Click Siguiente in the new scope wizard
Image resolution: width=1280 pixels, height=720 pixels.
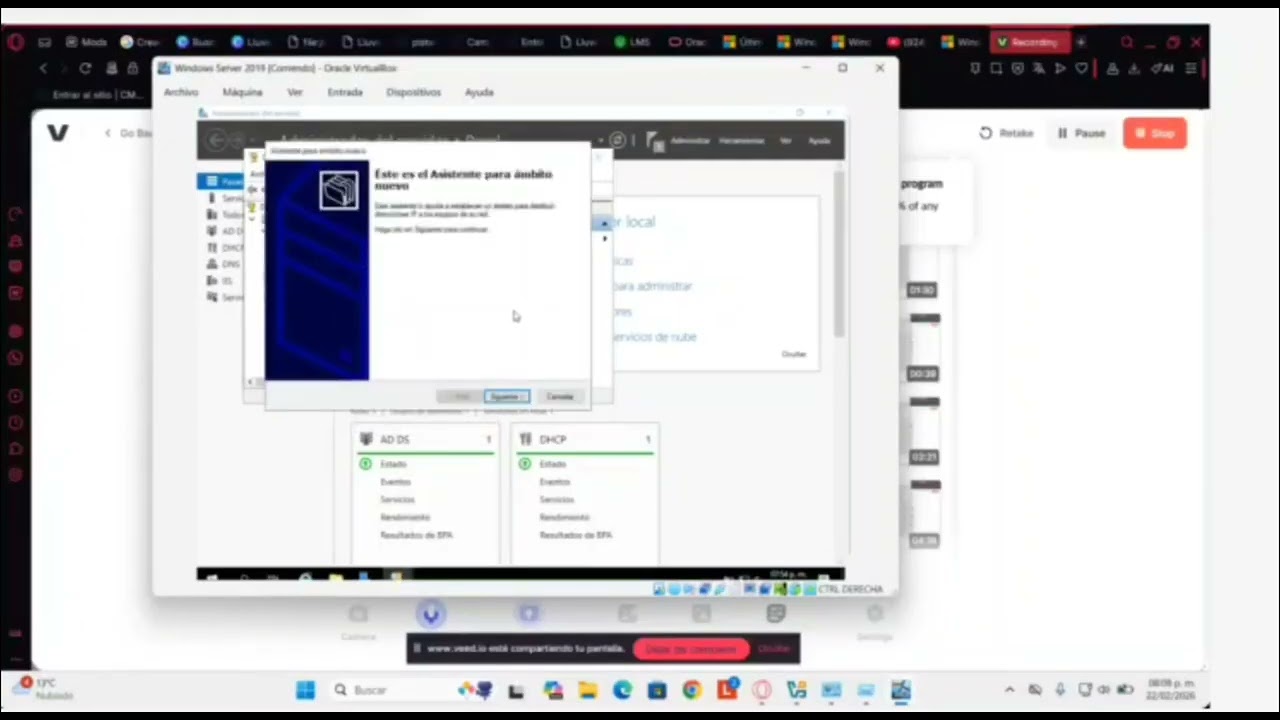[x=506, y=397]
